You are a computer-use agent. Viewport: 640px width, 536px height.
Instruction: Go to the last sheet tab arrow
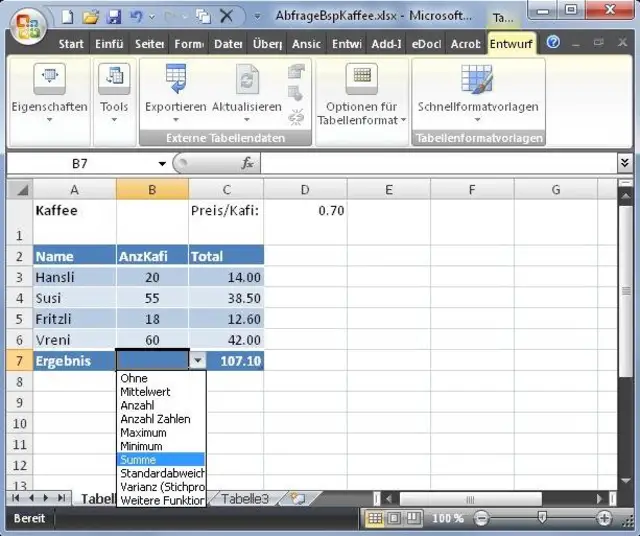61,498
